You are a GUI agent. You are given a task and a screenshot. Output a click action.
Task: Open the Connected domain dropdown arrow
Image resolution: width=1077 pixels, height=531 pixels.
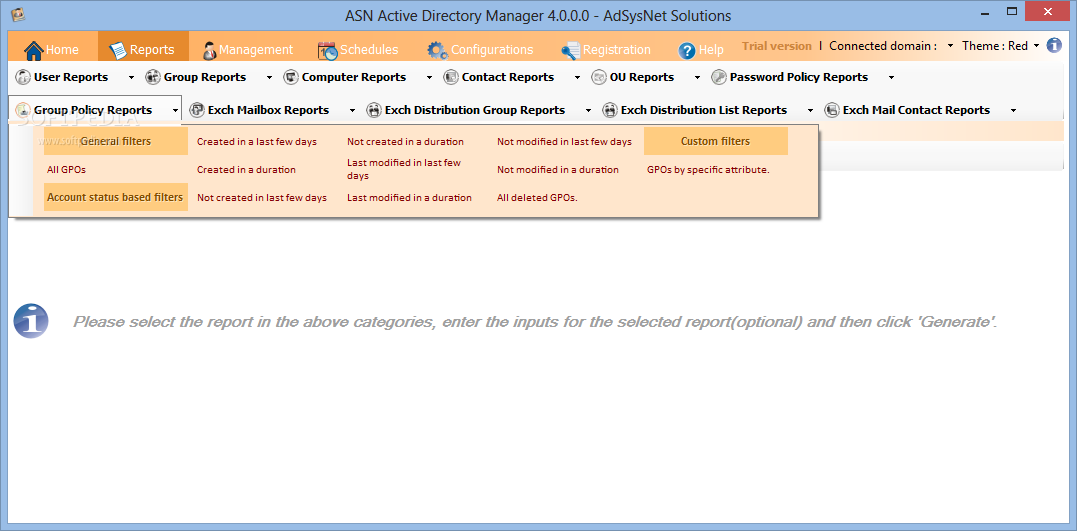(x=950, y=46)
